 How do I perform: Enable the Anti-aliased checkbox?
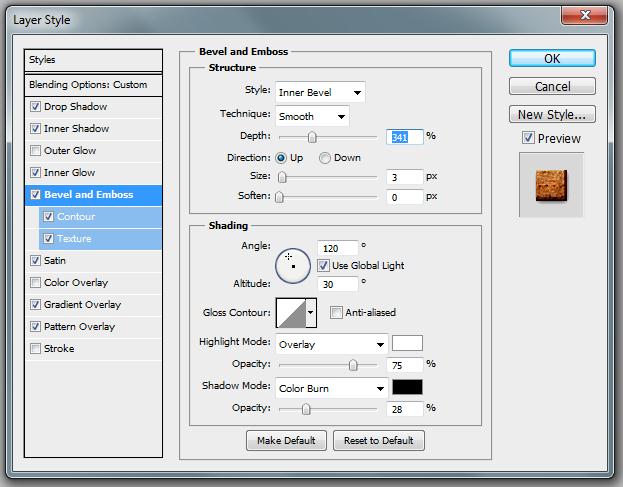pos(336,313)
